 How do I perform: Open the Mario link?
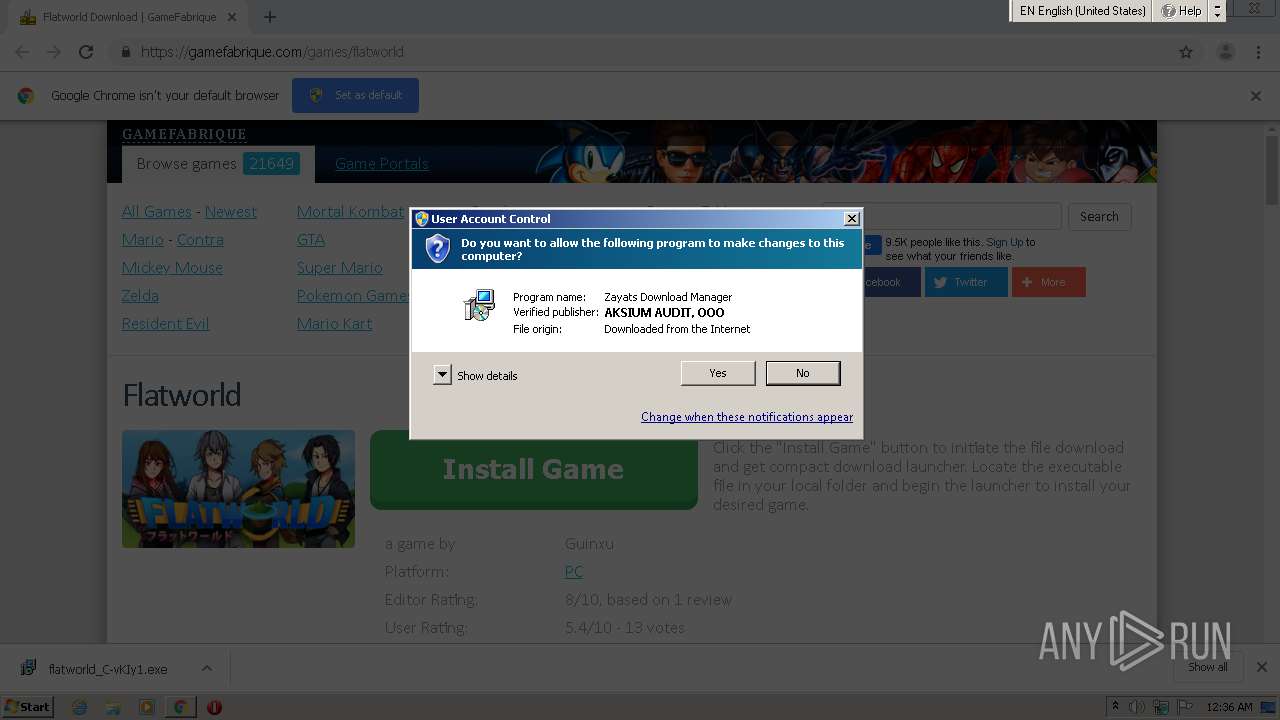tap(143, 240)
